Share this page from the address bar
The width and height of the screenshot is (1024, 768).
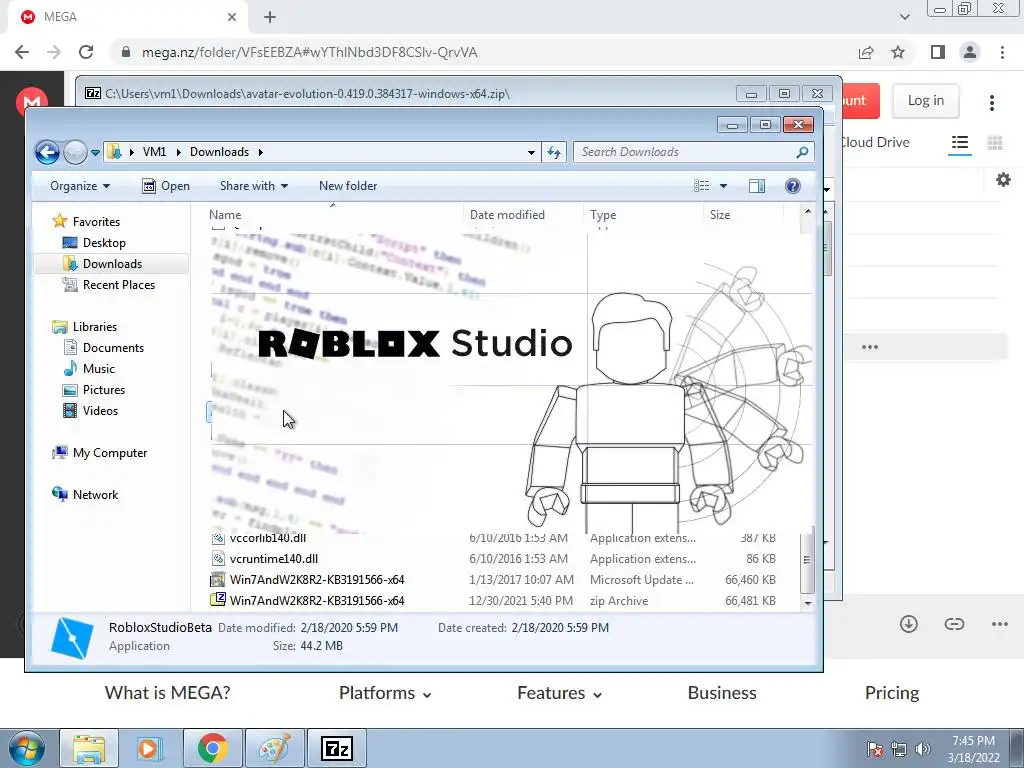coord(866,52)
